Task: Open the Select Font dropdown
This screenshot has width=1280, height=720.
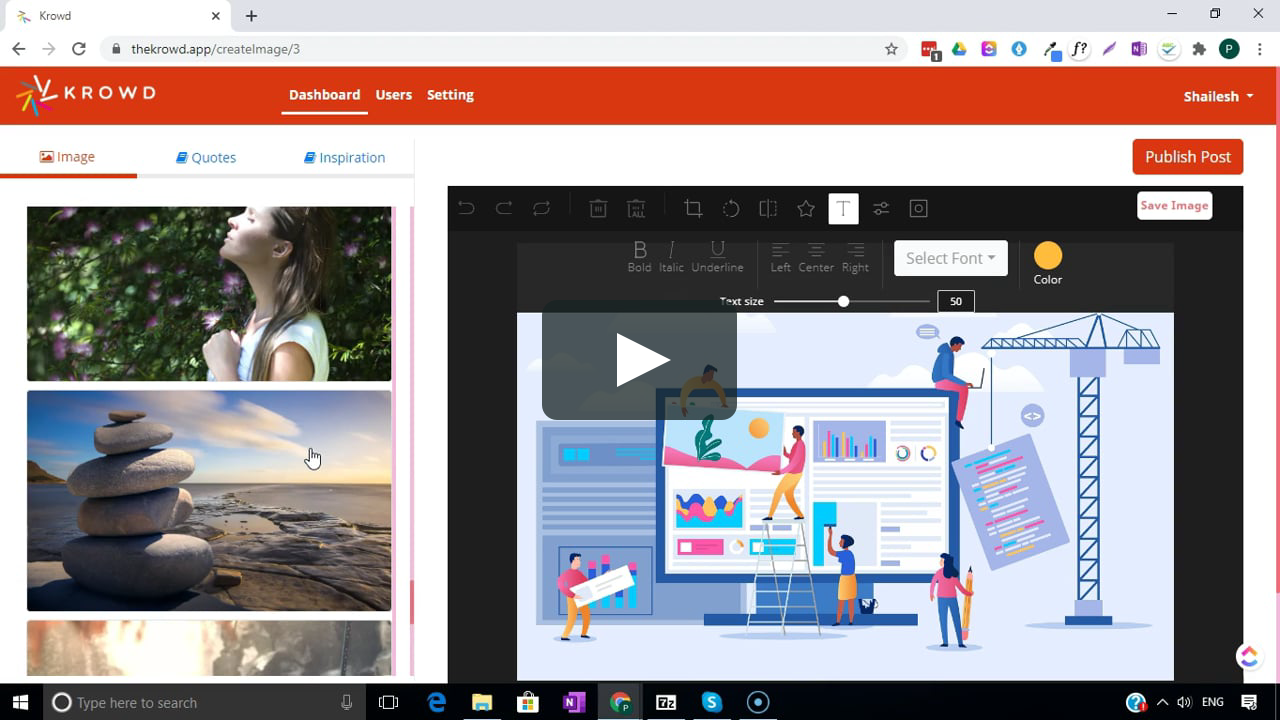Action: [950, 258]
